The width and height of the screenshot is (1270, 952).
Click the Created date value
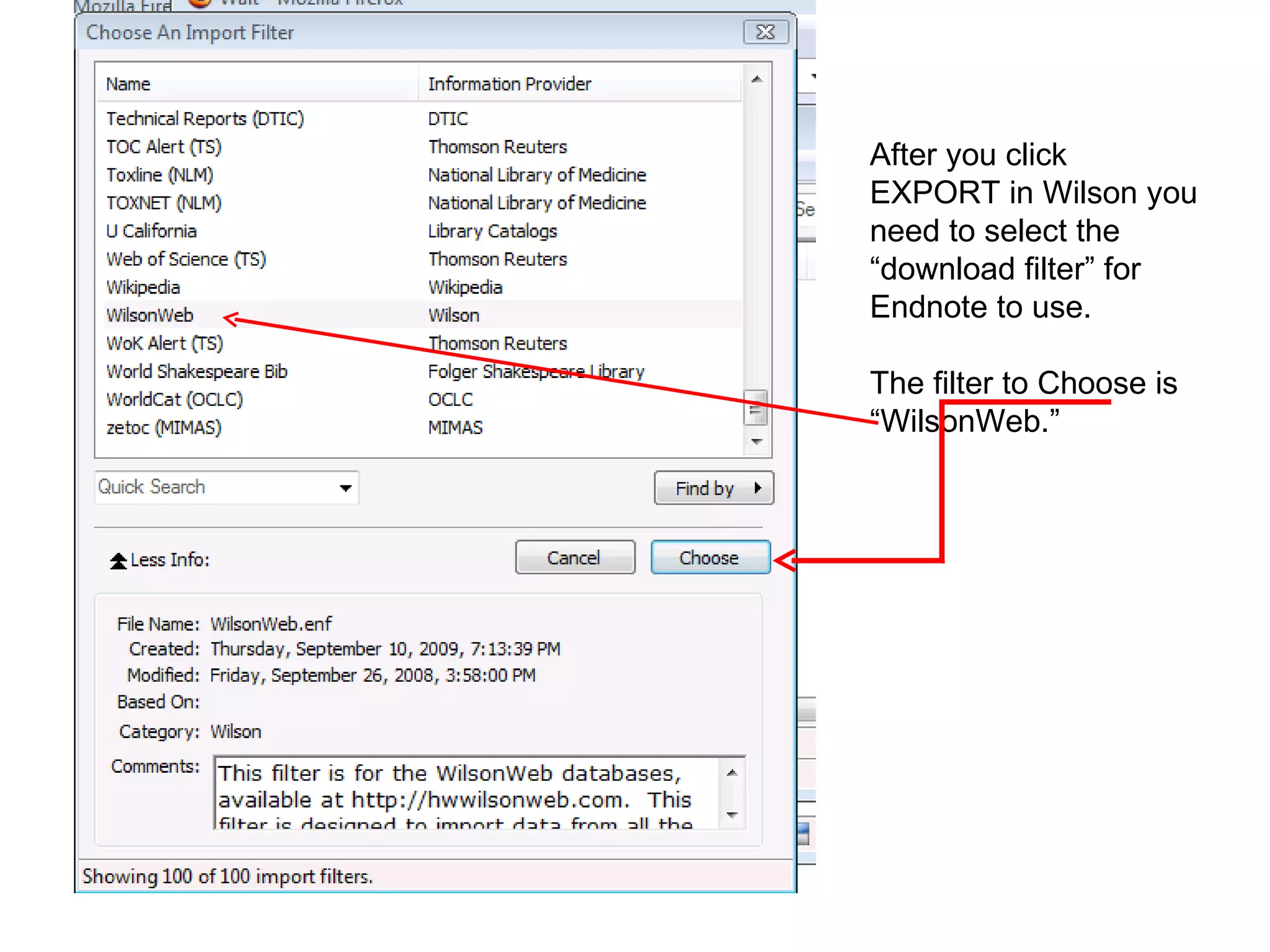[385, 649]
